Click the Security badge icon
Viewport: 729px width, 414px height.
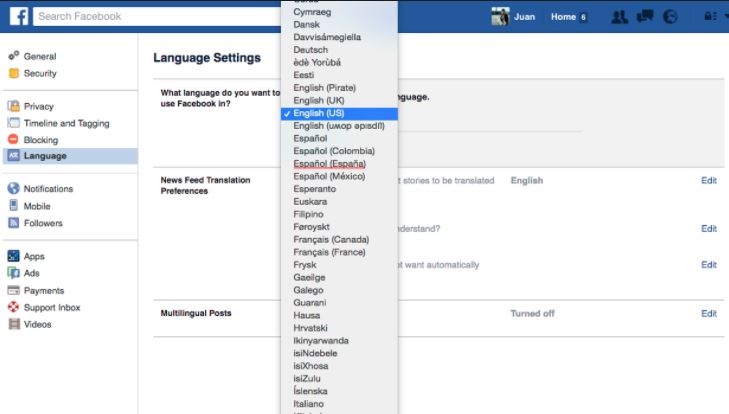(14, 73)
